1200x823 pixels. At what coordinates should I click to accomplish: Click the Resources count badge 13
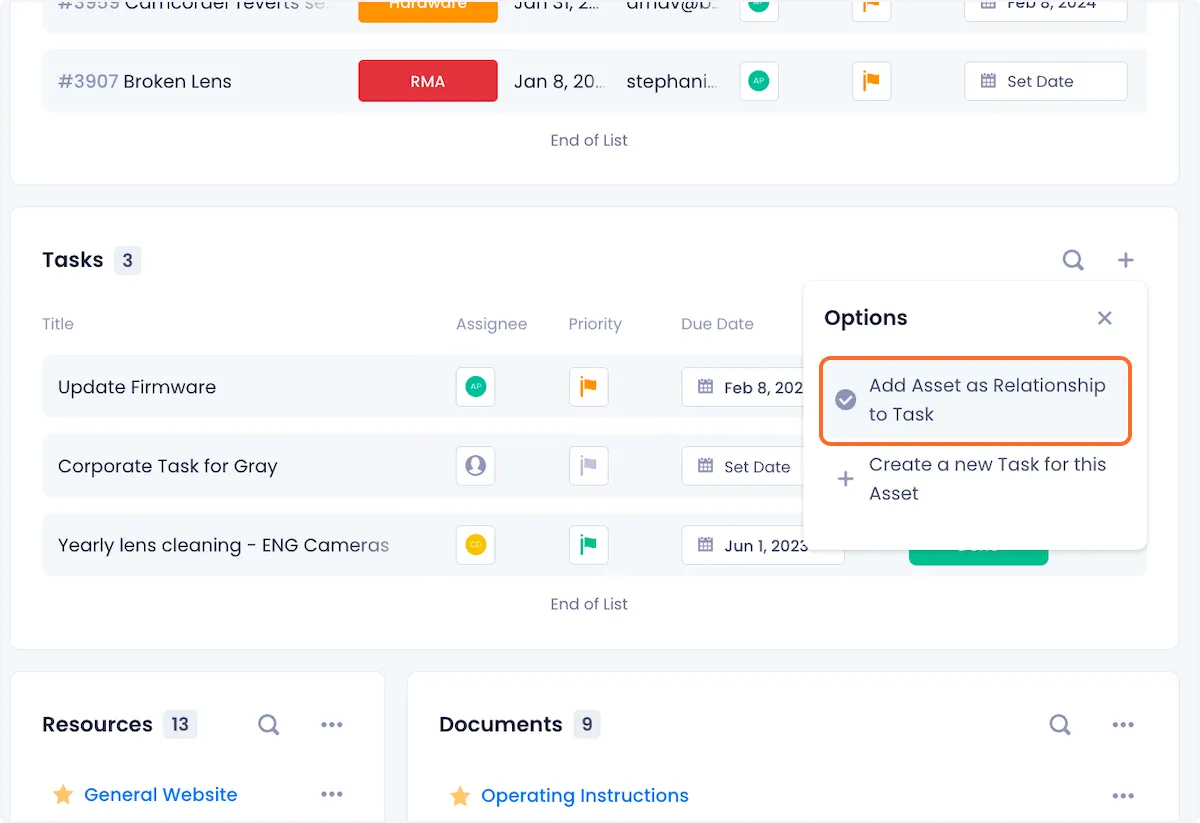point(180,724)
